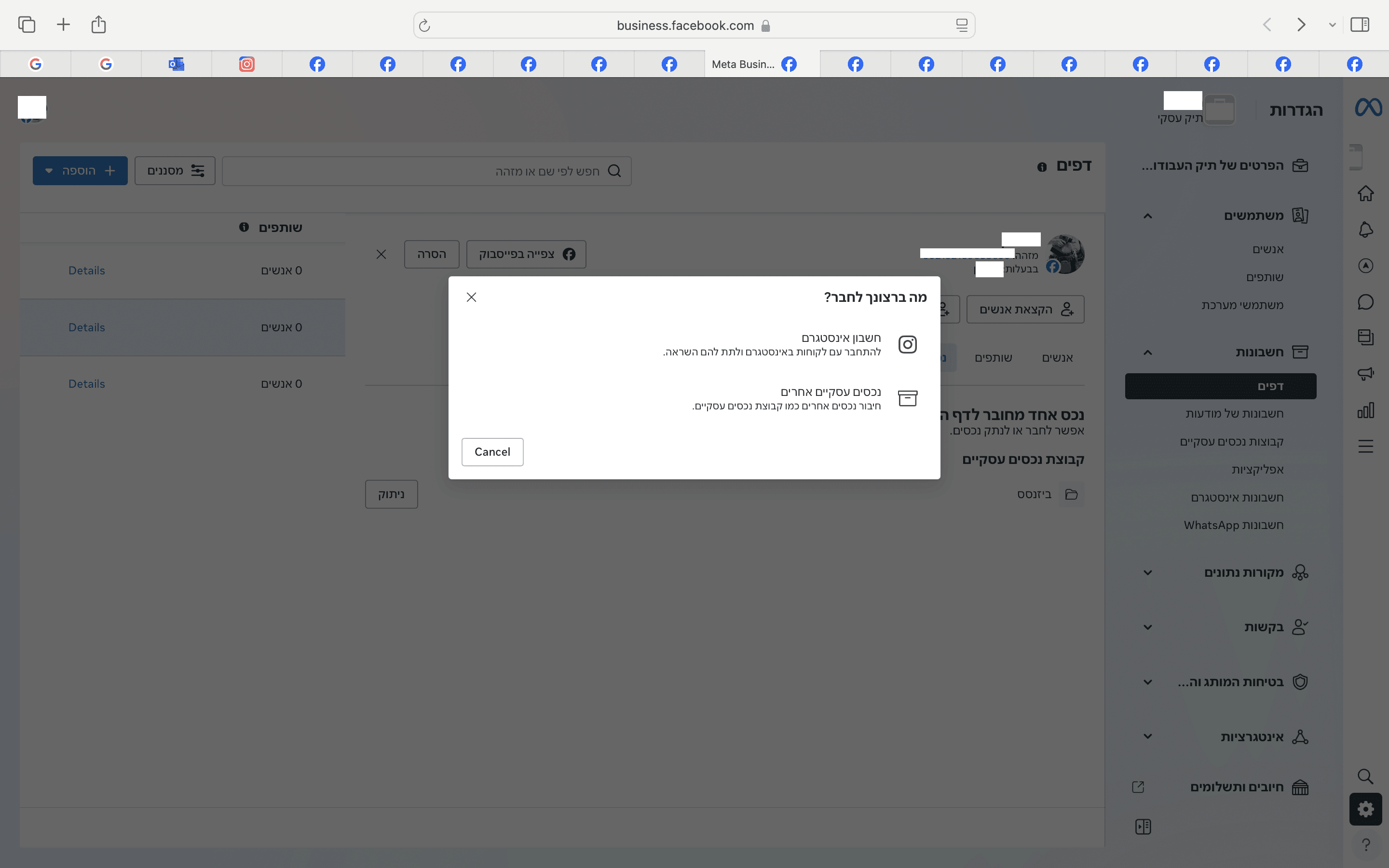1389x868 pixels.
Task: Switch to the Outlook browser tab
Action: point(176,64)
